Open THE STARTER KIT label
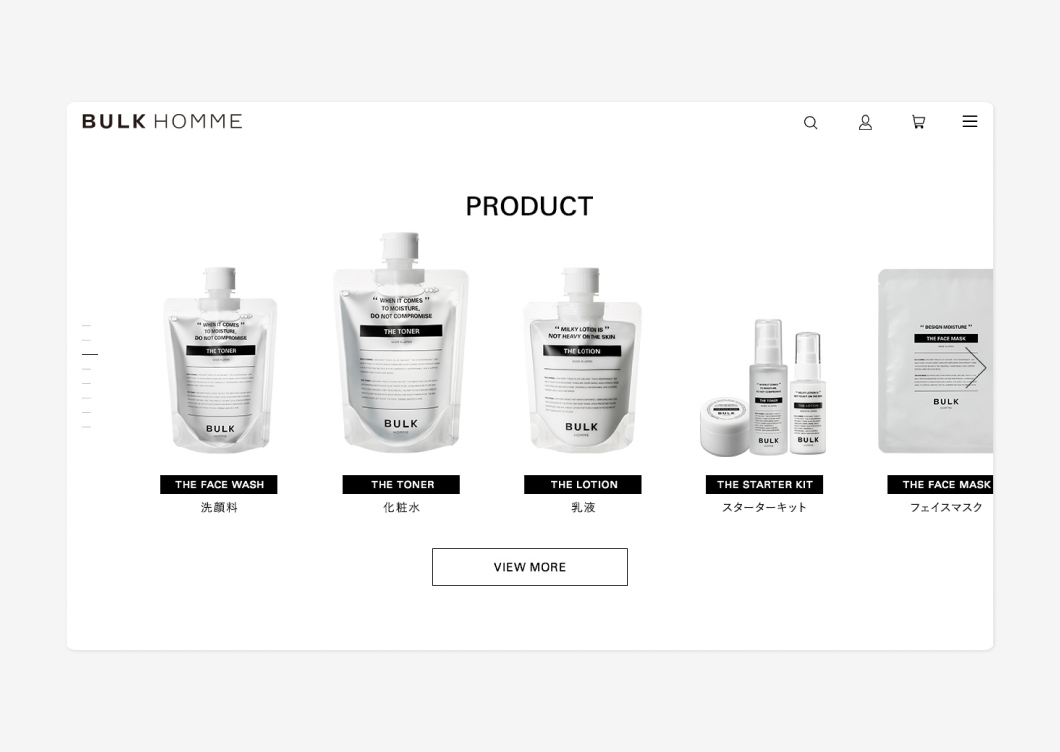1060x752 pixels. [765, 484]
